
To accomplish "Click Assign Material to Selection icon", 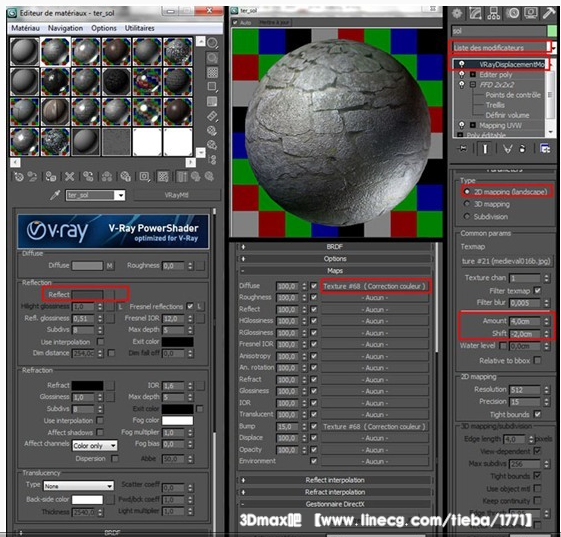I will (x=51, y=176).
